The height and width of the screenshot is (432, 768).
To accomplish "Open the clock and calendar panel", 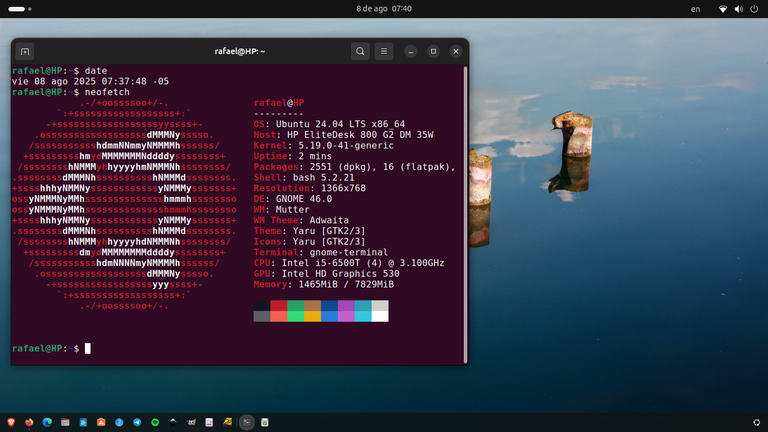I will point(384,9).
